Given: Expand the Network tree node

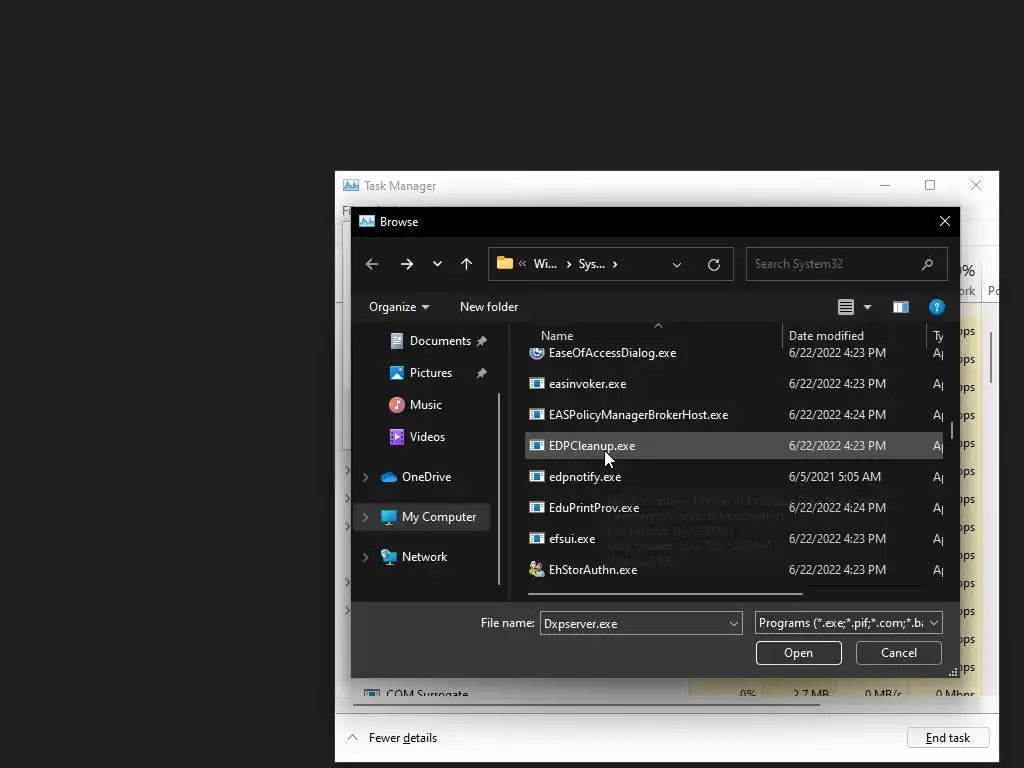Looking at the screenshot, I should pyautogui.click(x=366, y=557).
